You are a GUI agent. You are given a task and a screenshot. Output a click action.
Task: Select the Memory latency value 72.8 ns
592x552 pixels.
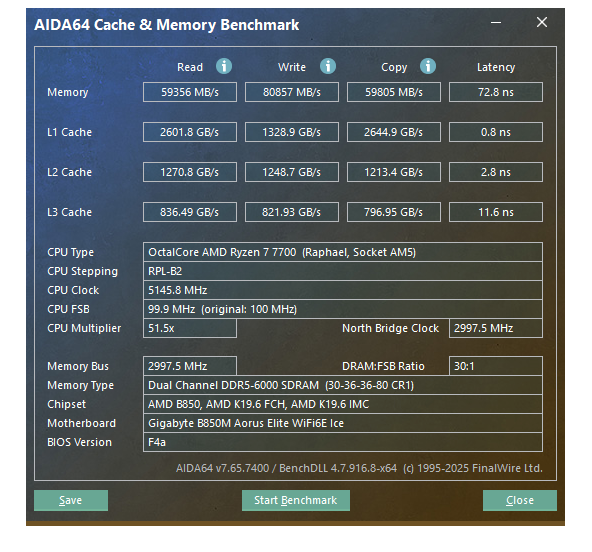point(496,92)
